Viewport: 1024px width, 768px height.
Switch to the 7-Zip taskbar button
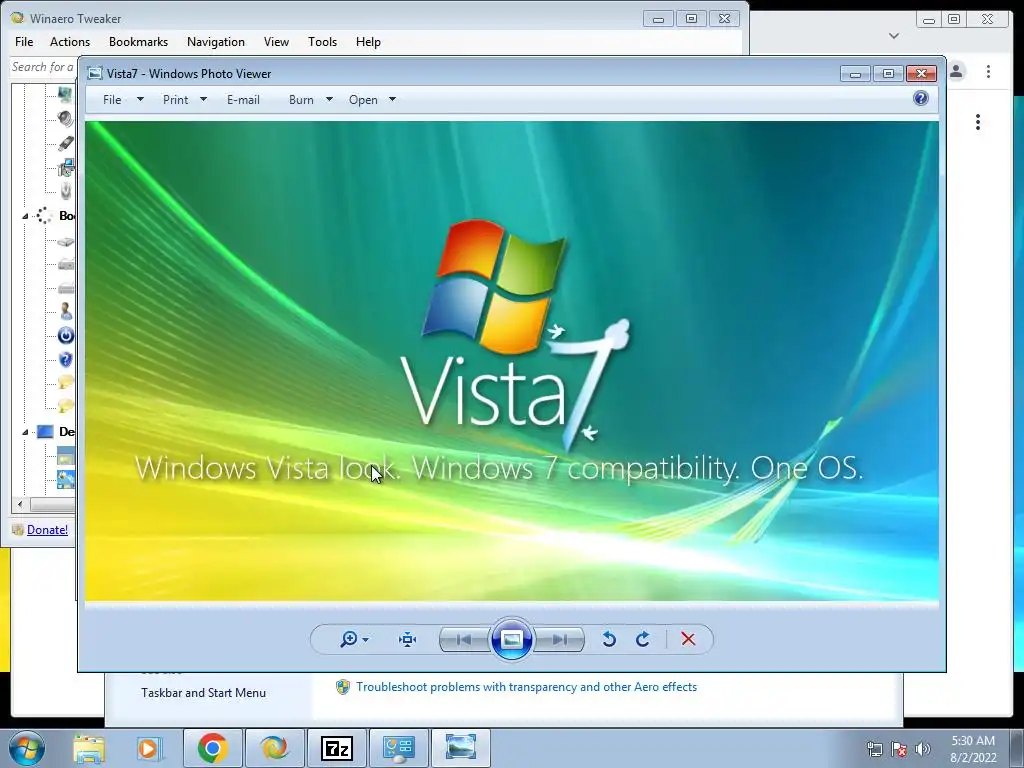336,748
